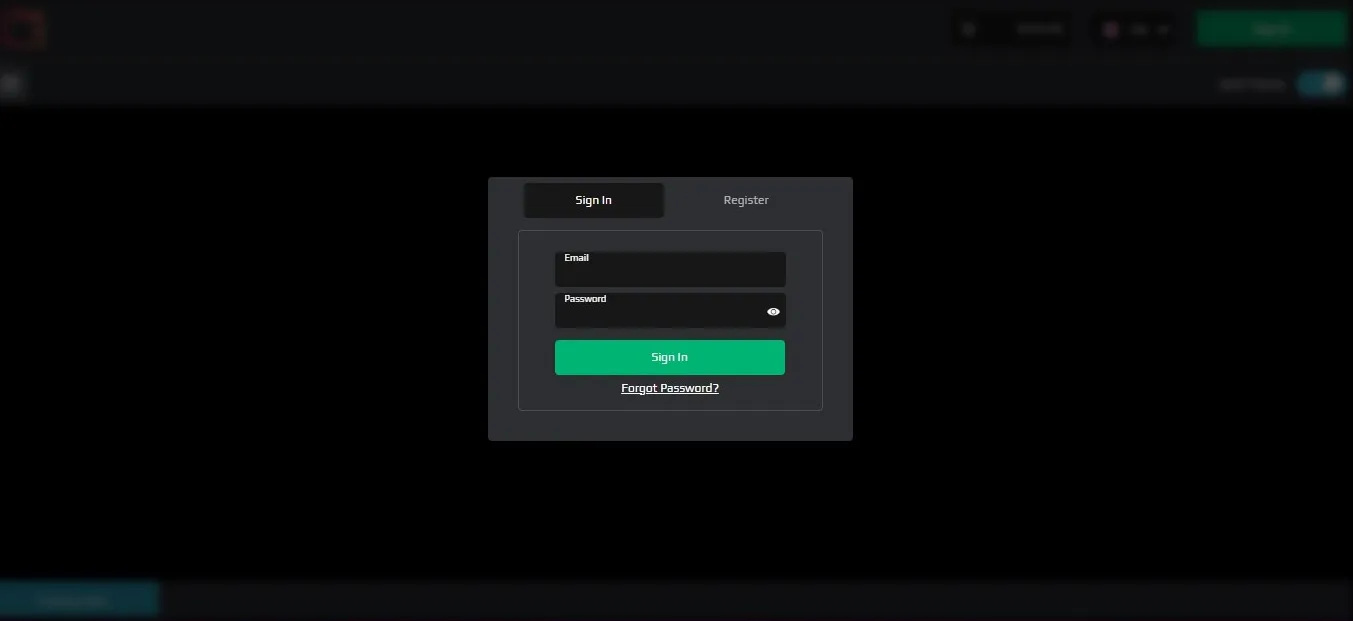Click the blurred label beside the blue switch
This screenshot has width=1353, height=621.
1252,85
